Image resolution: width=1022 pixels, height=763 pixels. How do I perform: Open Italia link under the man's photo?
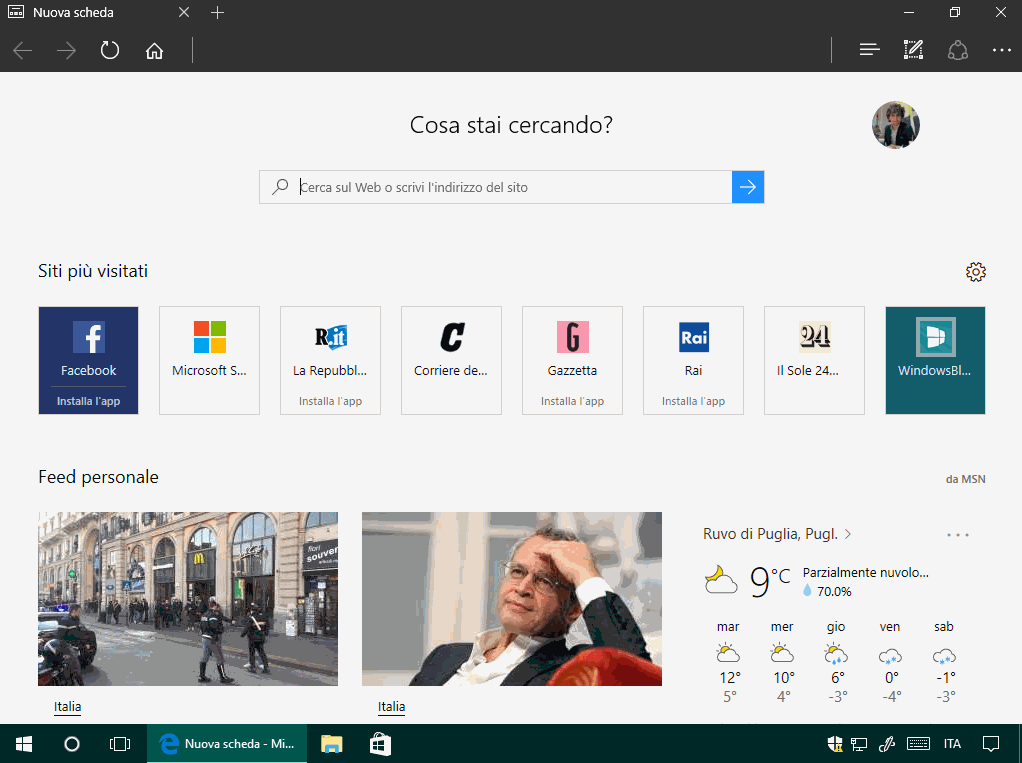(391, 707)
